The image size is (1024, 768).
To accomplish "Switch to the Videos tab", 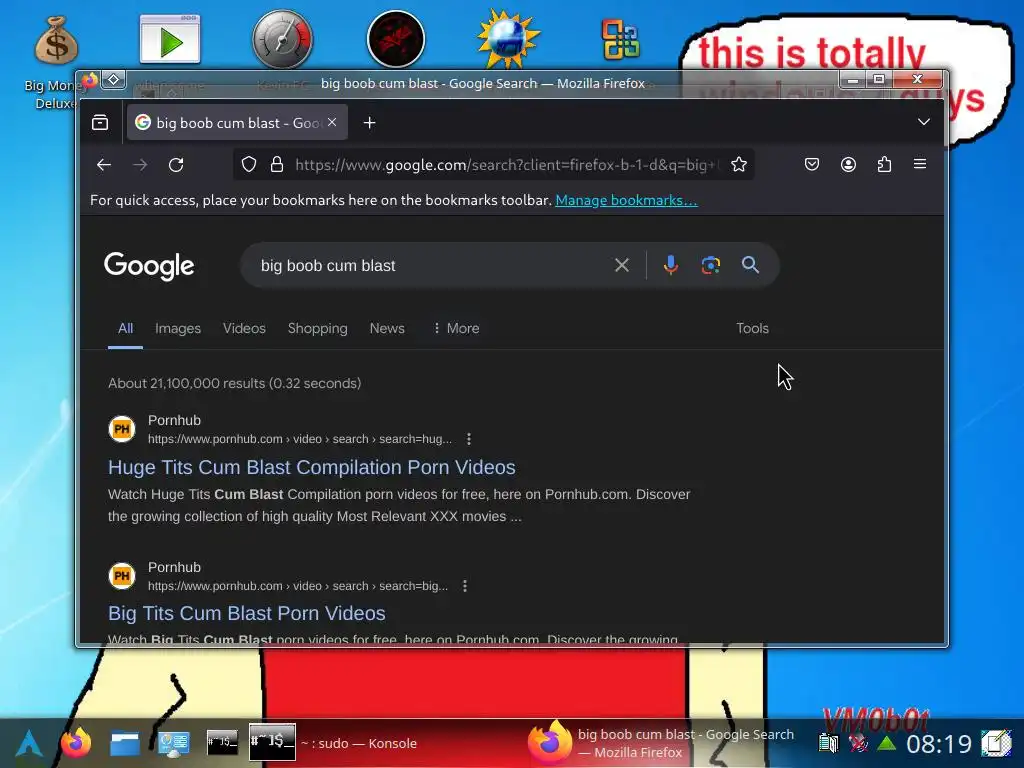I will (244, 328).
